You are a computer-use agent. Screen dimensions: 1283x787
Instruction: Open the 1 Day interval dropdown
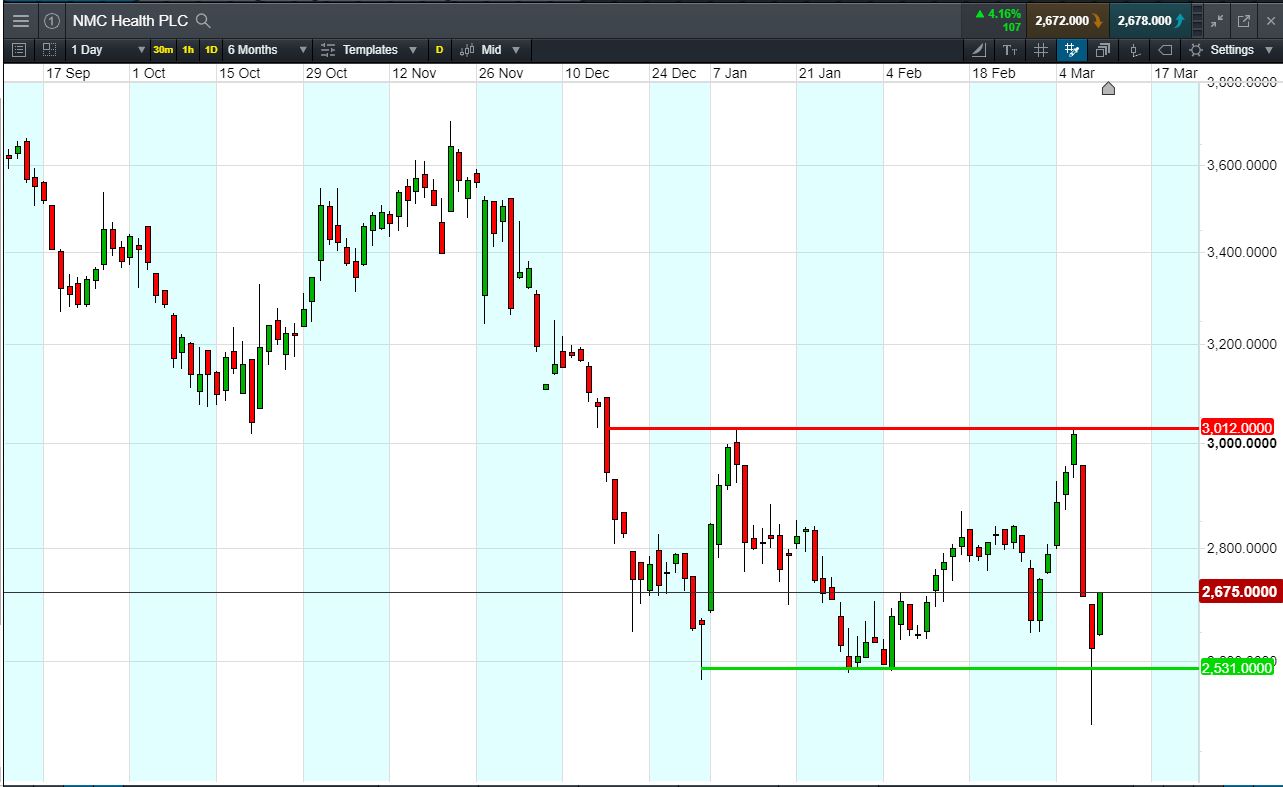(x=107, y=50)
